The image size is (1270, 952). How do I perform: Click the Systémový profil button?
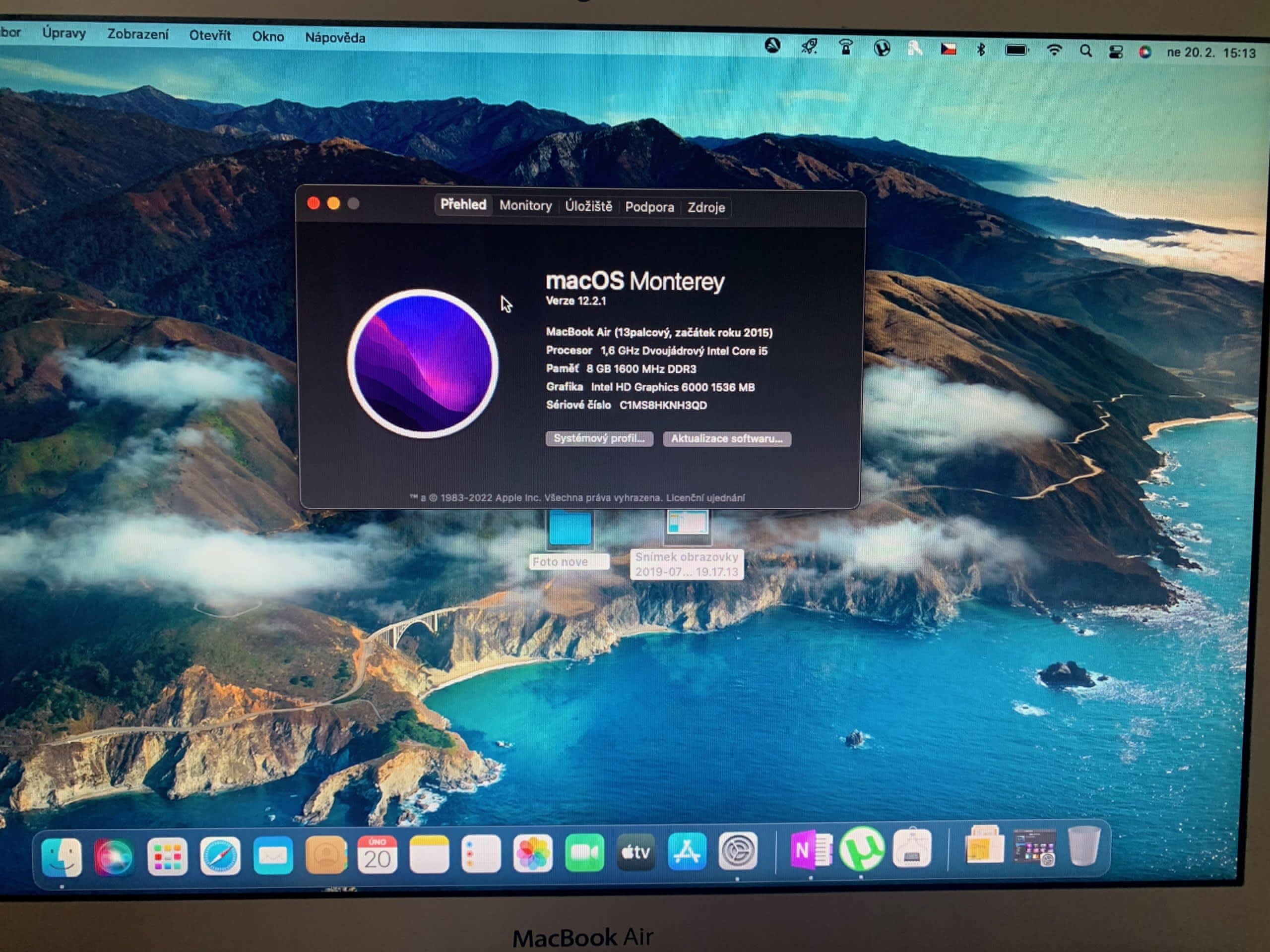[599, 438]
